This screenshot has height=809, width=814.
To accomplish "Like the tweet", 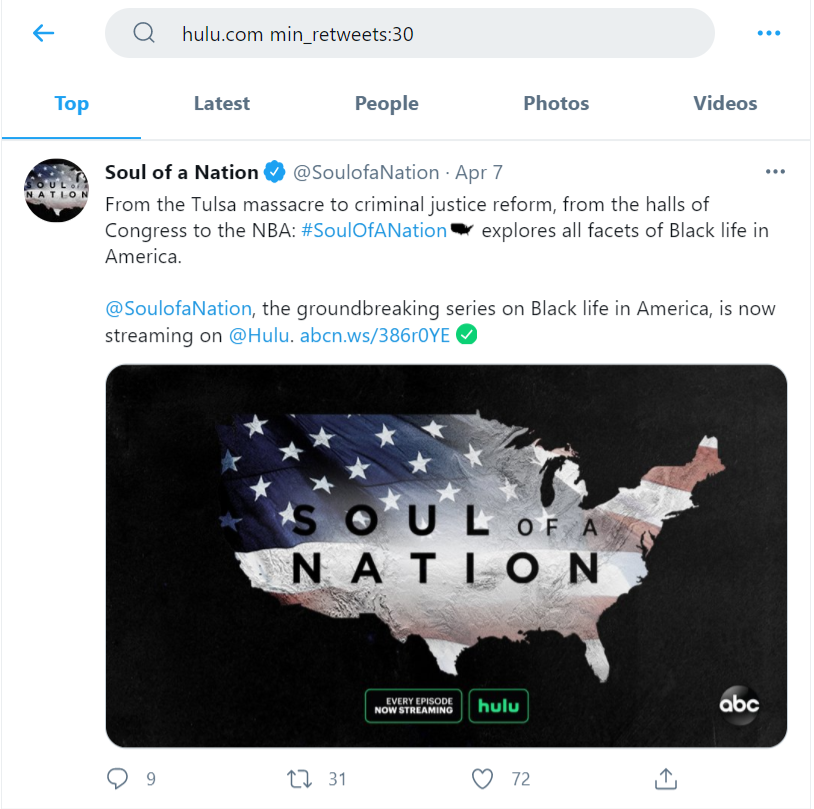I will (x=482, y=778).
